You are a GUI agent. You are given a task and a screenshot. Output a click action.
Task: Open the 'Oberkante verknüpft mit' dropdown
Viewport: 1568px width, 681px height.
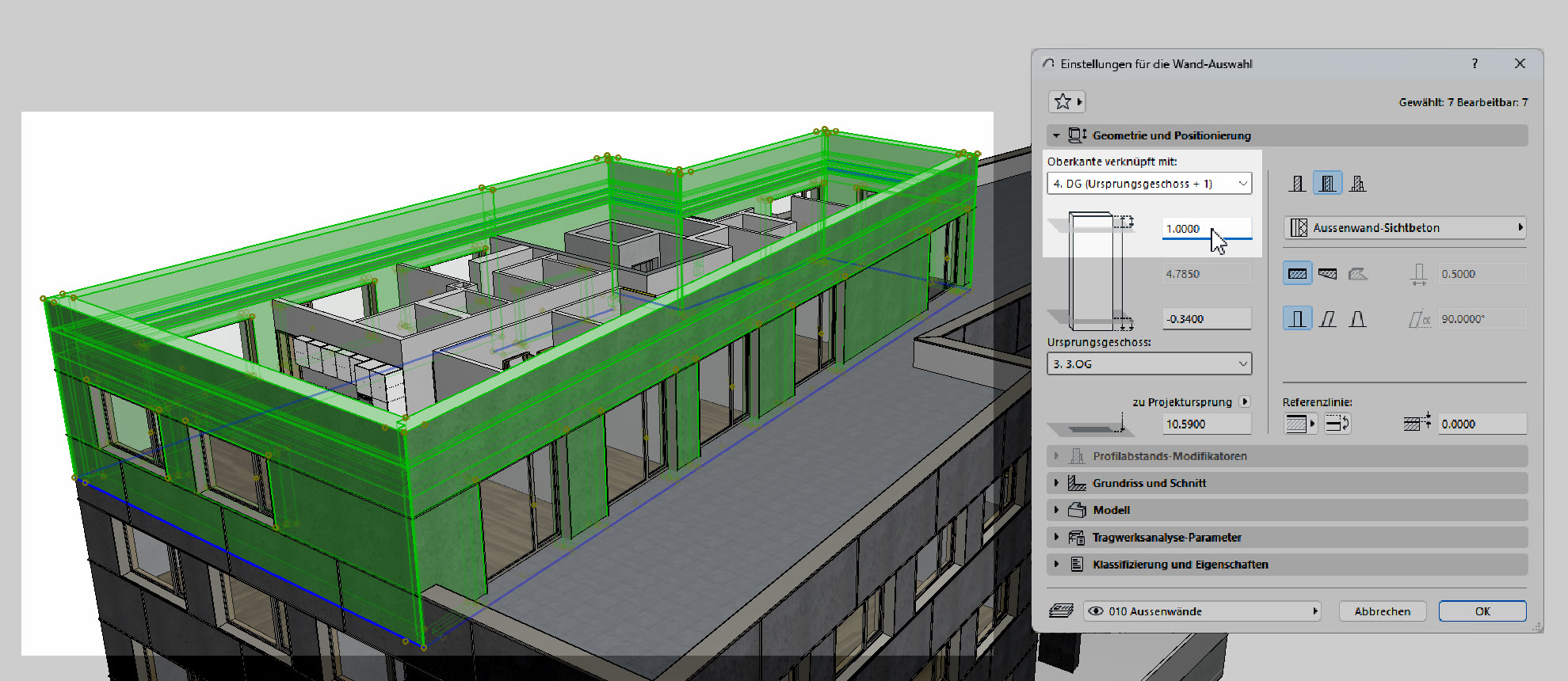[x=1149, y=184]
